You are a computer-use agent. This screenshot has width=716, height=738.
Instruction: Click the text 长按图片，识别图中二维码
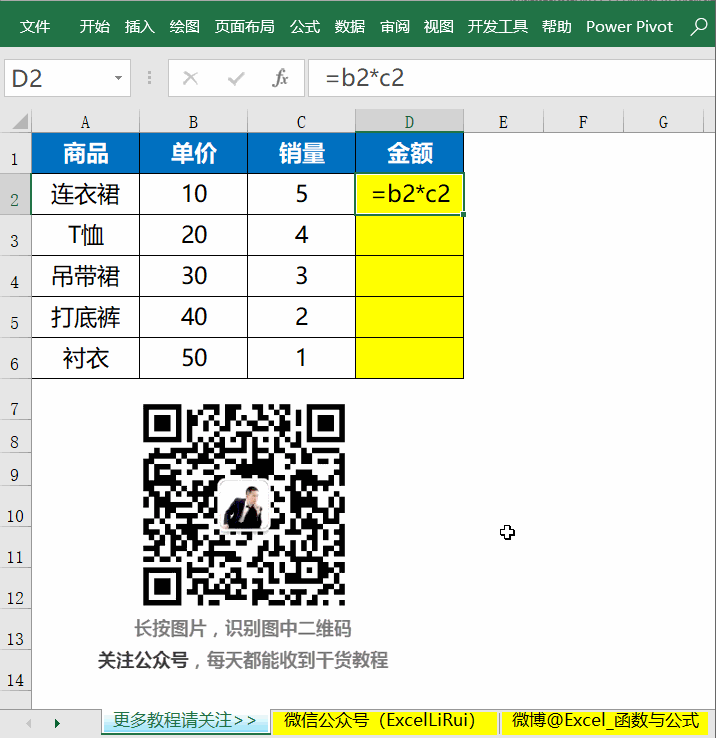[243, 629]
